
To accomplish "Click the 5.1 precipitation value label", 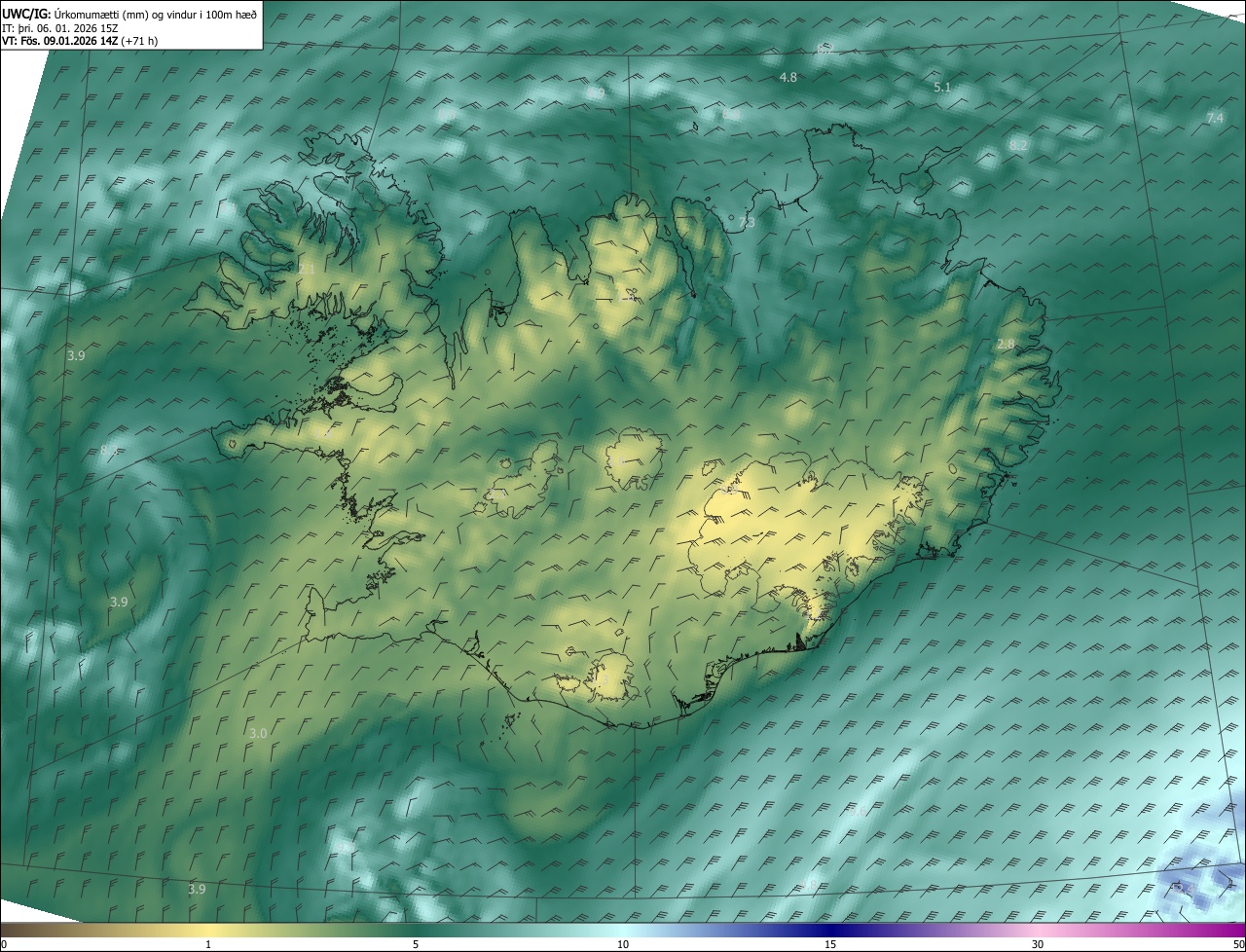I will pos(942,88).
